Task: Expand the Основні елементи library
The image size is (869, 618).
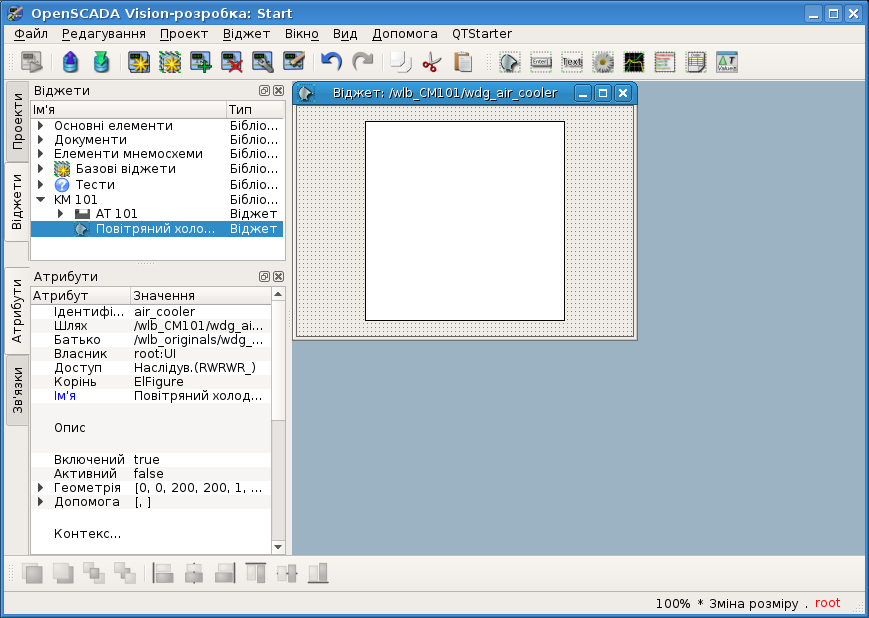Action: pyautogui.click(x=41, y=126)
